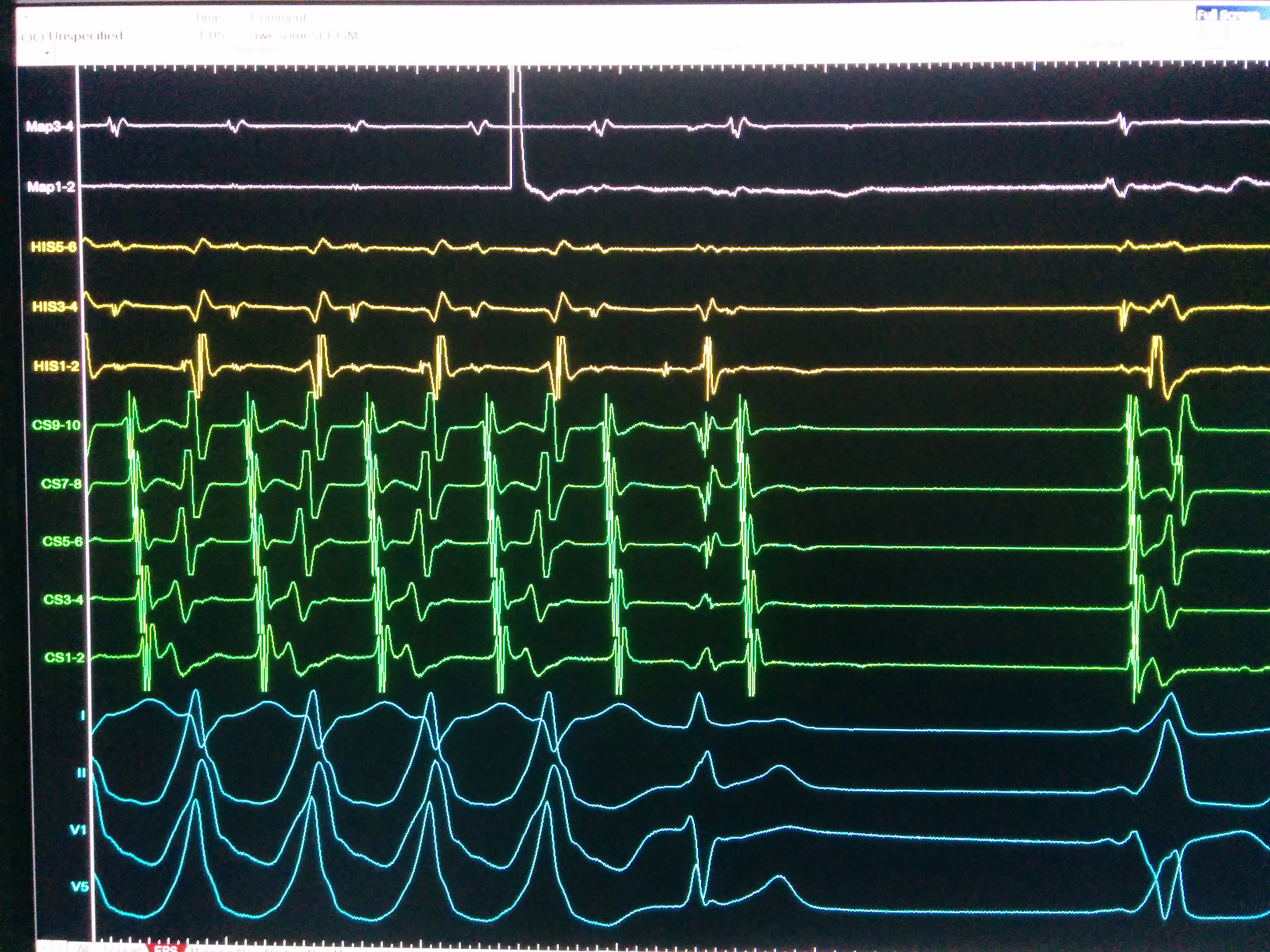
Task: Select the CS5-6 channel label
Action: 62,542
